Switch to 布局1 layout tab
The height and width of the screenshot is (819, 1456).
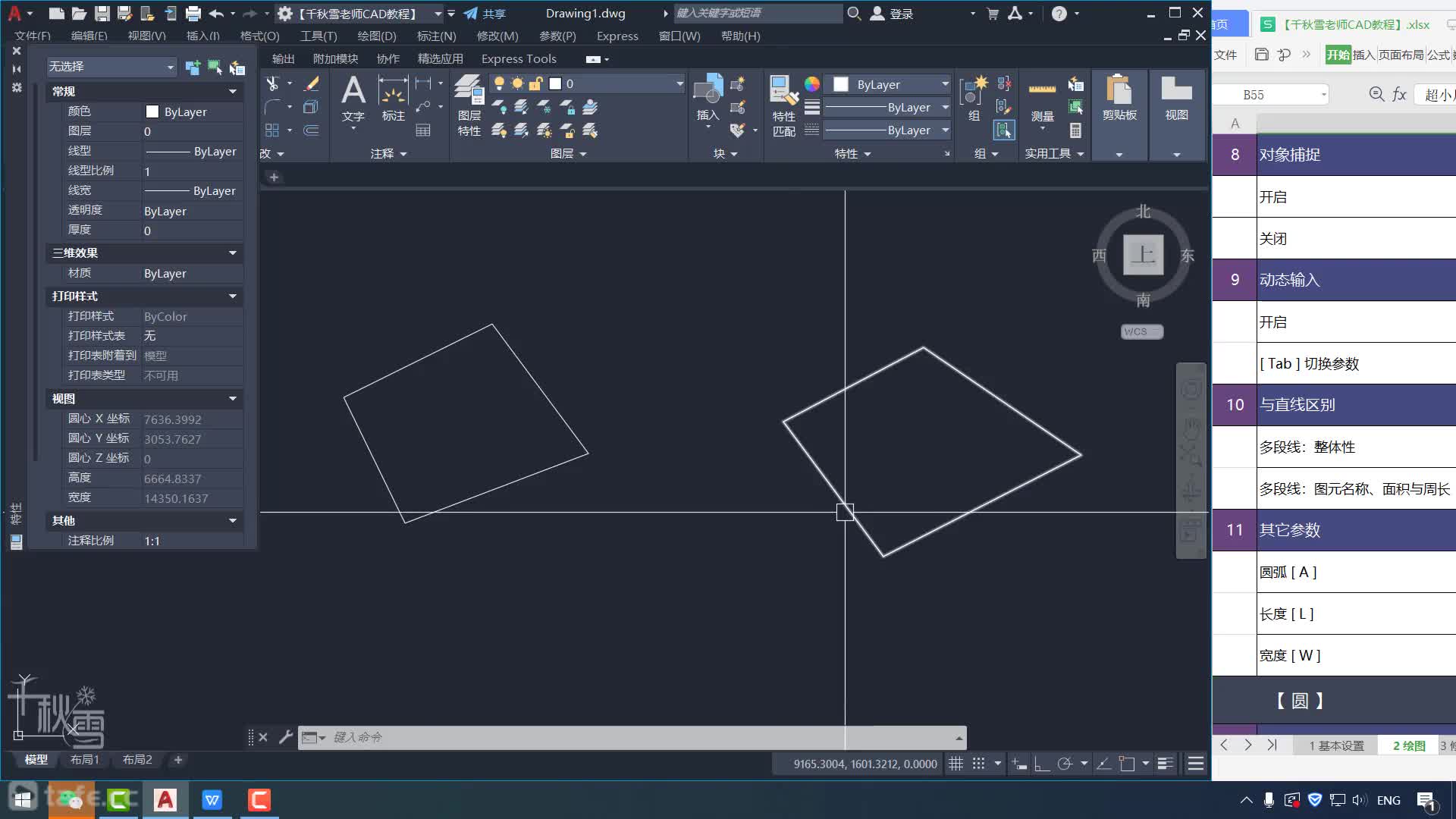tap(85, 759)
